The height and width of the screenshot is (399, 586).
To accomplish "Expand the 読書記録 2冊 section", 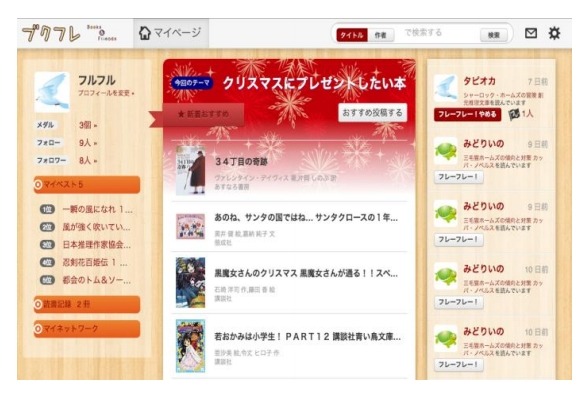I will (x=87, y=304).
